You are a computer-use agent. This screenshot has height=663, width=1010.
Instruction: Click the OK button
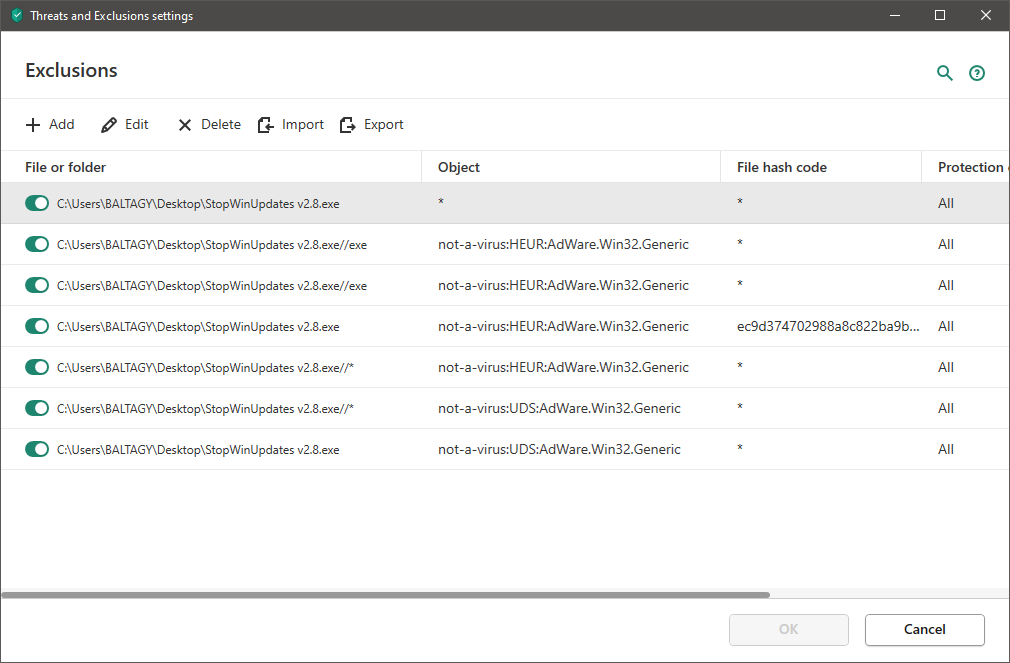(788, 629)
